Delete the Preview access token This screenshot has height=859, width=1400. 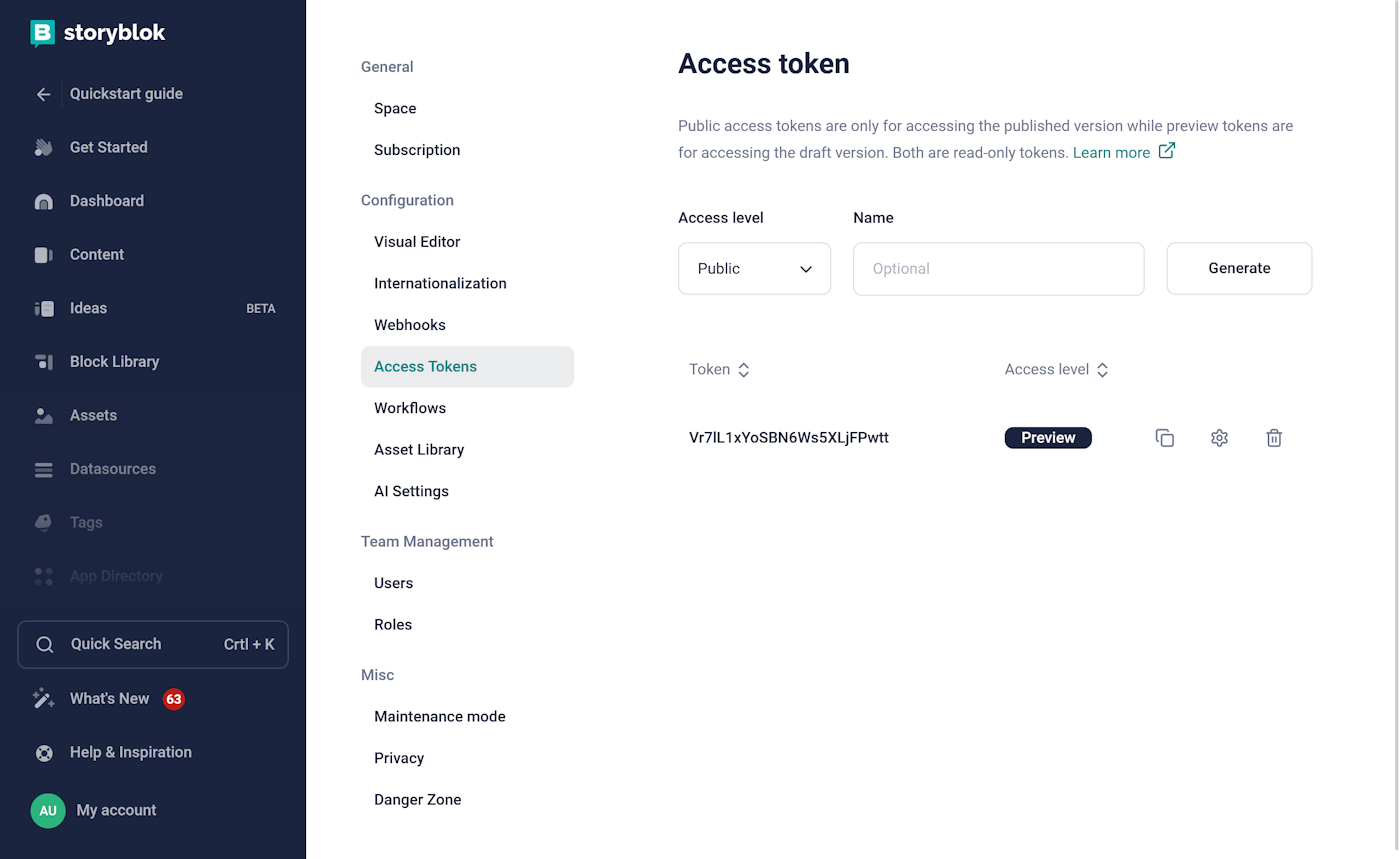1274,437
